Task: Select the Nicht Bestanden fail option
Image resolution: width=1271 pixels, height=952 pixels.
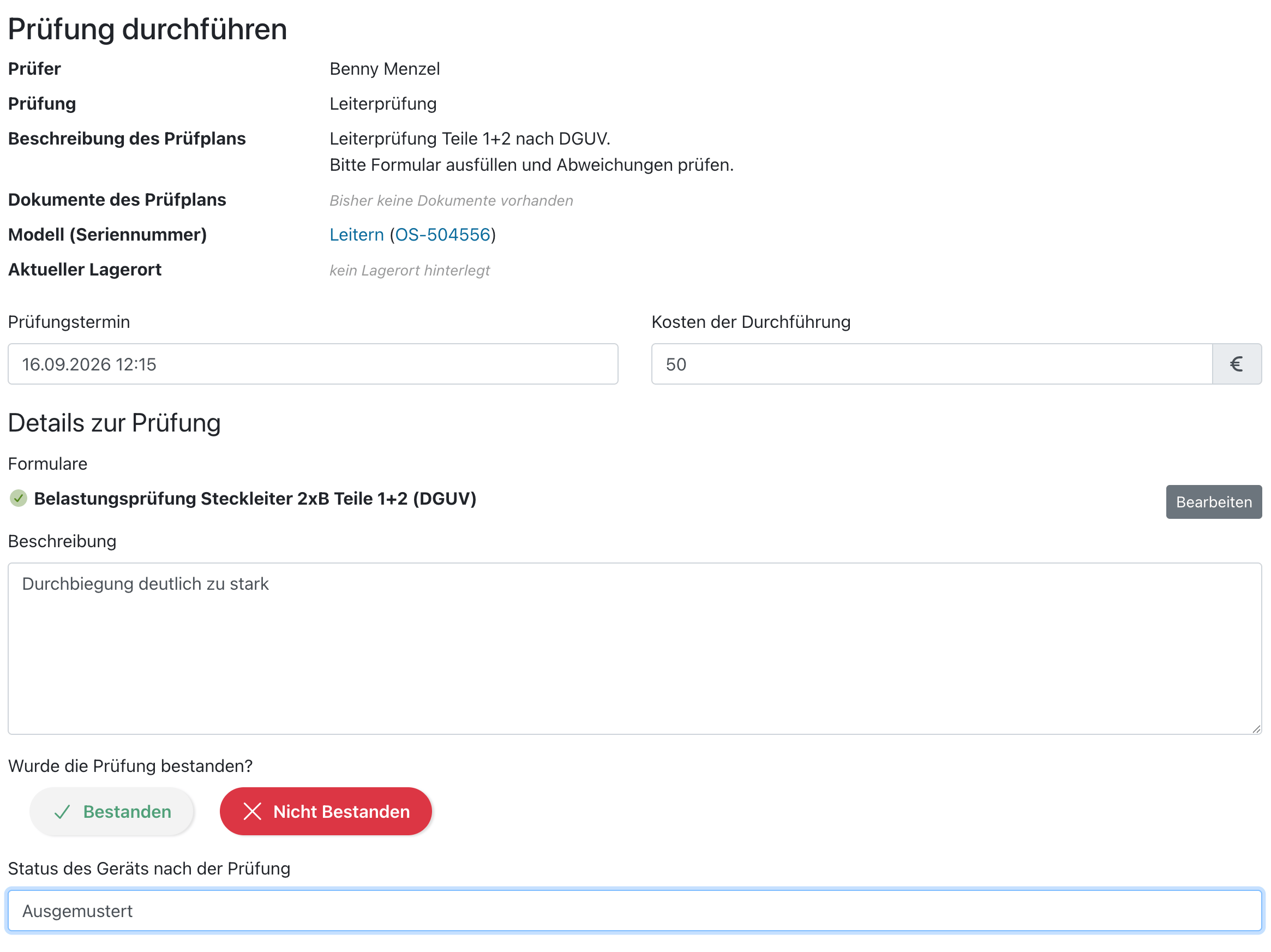Action: (326, 811)
